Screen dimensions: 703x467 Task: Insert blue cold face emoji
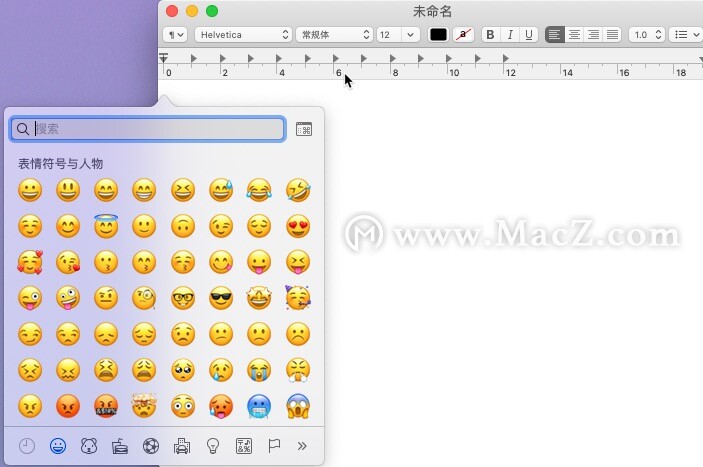259,406
